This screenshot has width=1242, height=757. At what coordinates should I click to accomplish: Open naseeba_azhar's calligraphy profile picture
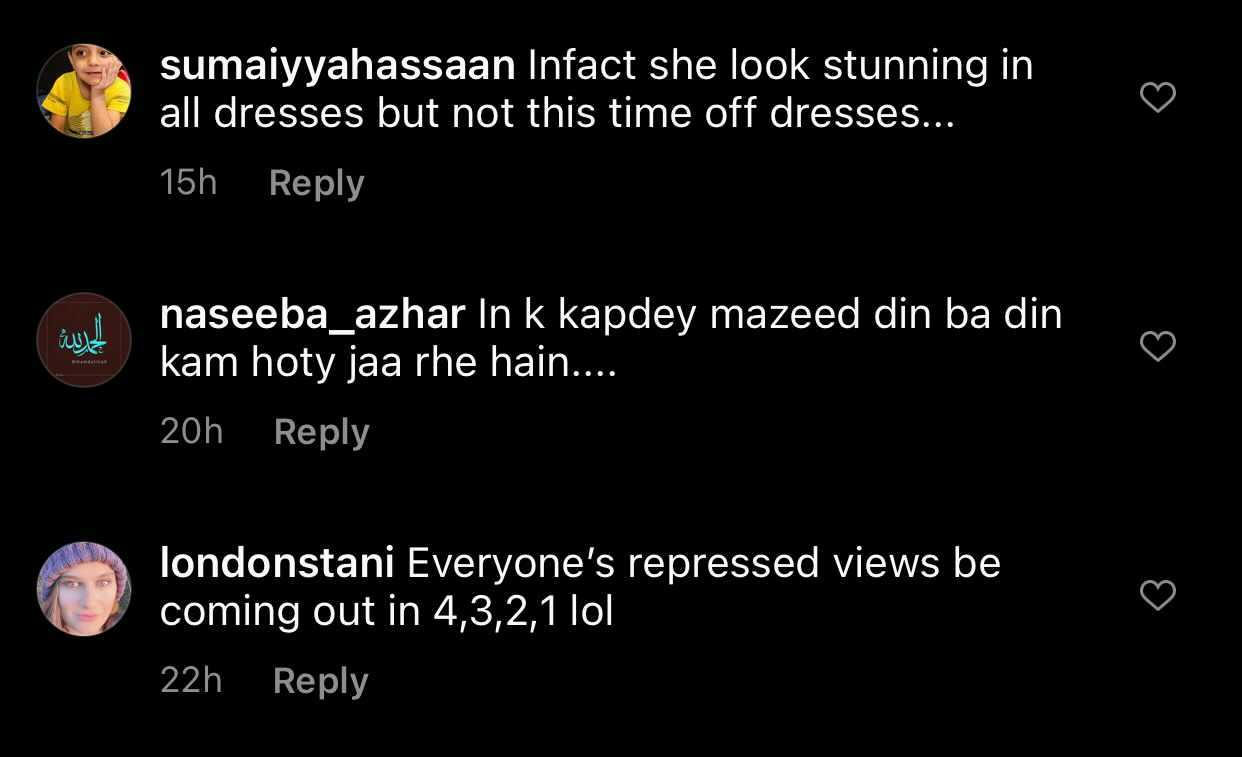84,340
